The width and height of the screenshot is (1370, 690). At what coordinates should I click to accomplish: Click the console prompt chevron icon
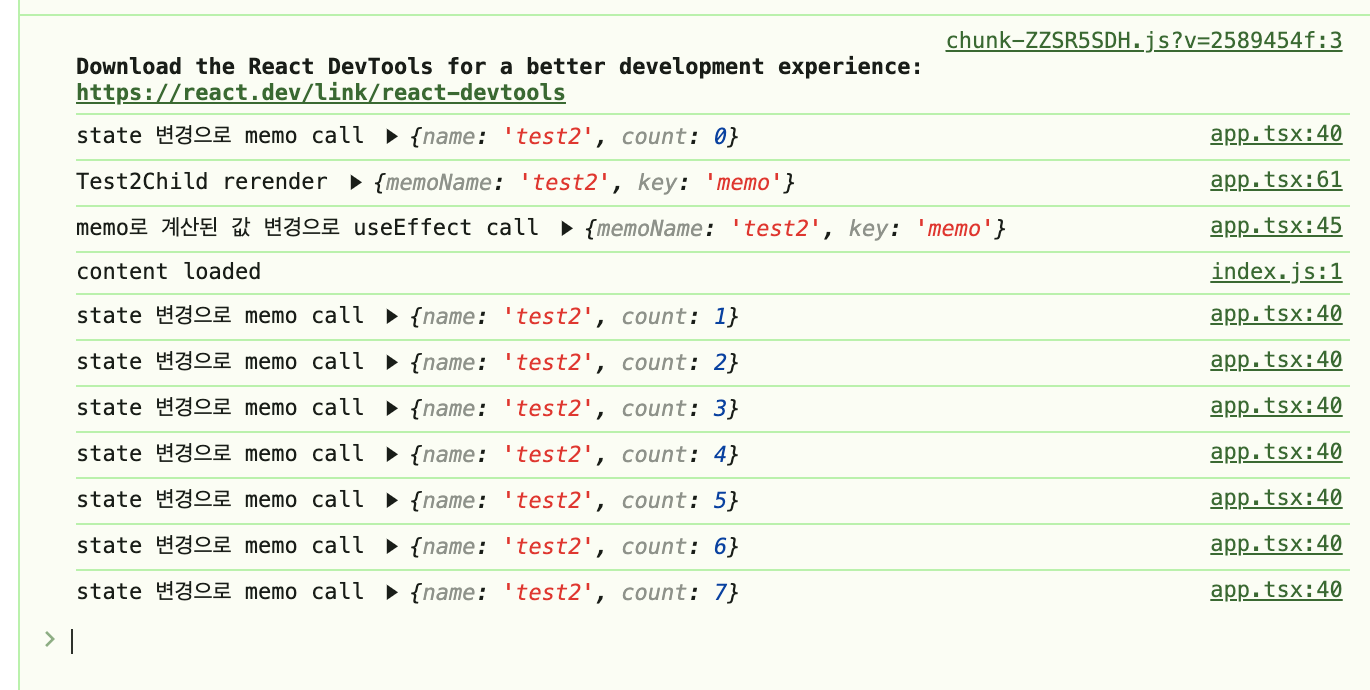(49, 639)
